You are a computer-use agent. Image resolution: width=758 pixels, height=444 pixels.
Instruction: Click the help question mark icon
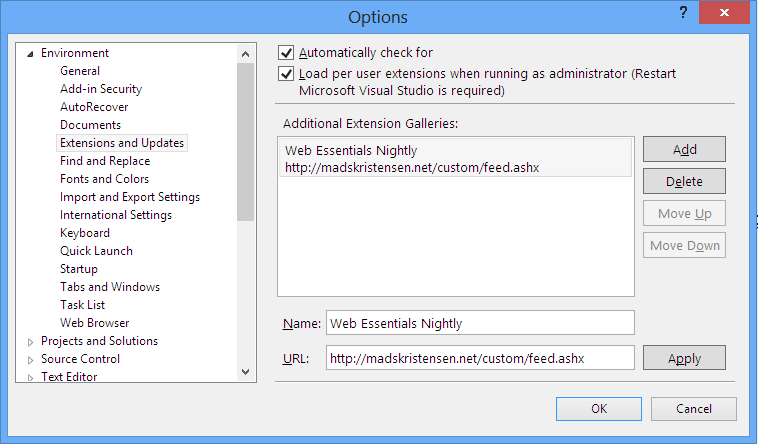pos(682,13)
